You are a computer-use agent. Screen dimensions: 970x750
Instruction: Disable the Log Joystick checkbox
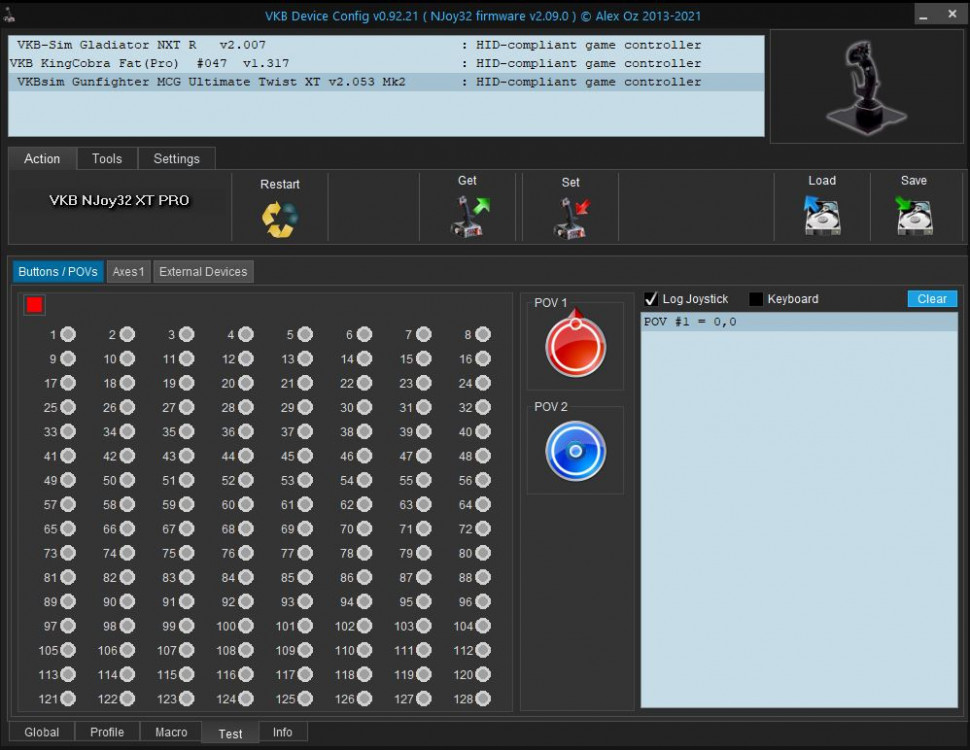pyautogui.click(x=651, y=298)
